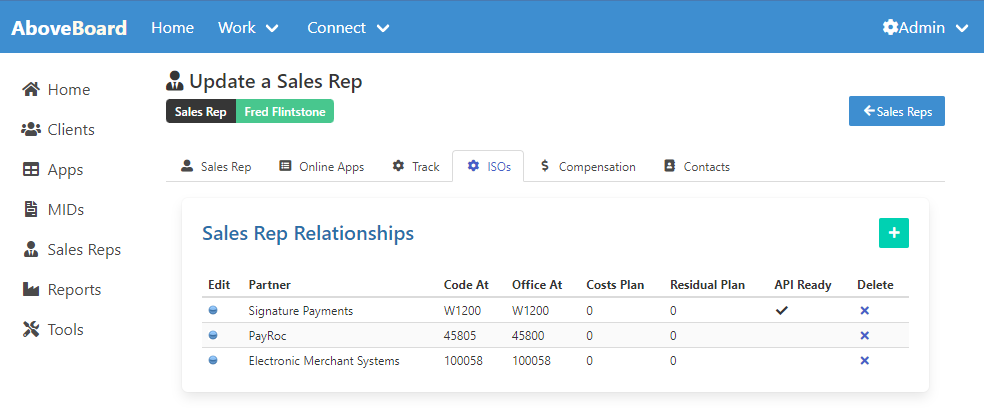Image resolution: width=984 pixels, height=408 pixels.
Task: Toggle API Ready checkmark for Signature Payments
Action: (782, 311)
